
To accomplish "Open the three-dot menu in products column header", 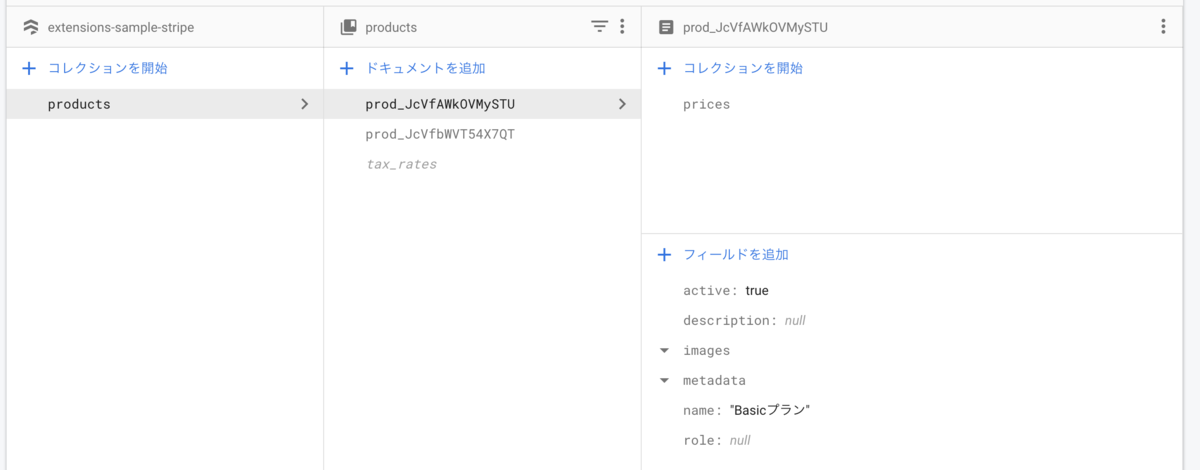I will click(x=622, y=27).
